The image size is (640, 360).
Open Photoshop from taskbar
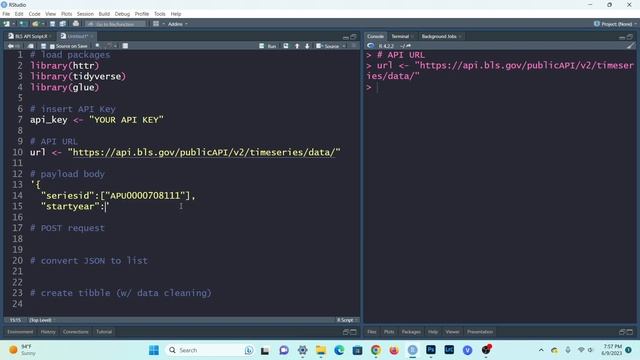pyautogui.click(x=431, y=350)
